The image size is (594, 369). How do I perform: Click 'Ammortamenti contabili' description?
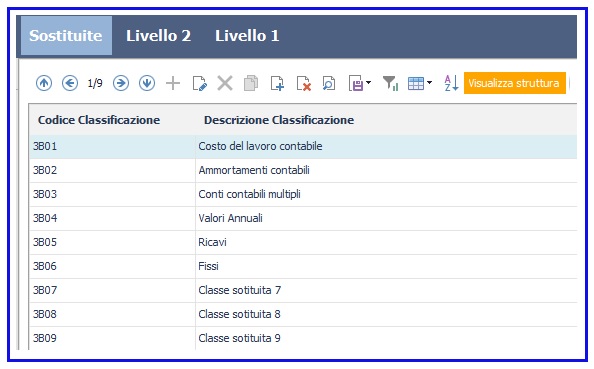coord(254,170)
